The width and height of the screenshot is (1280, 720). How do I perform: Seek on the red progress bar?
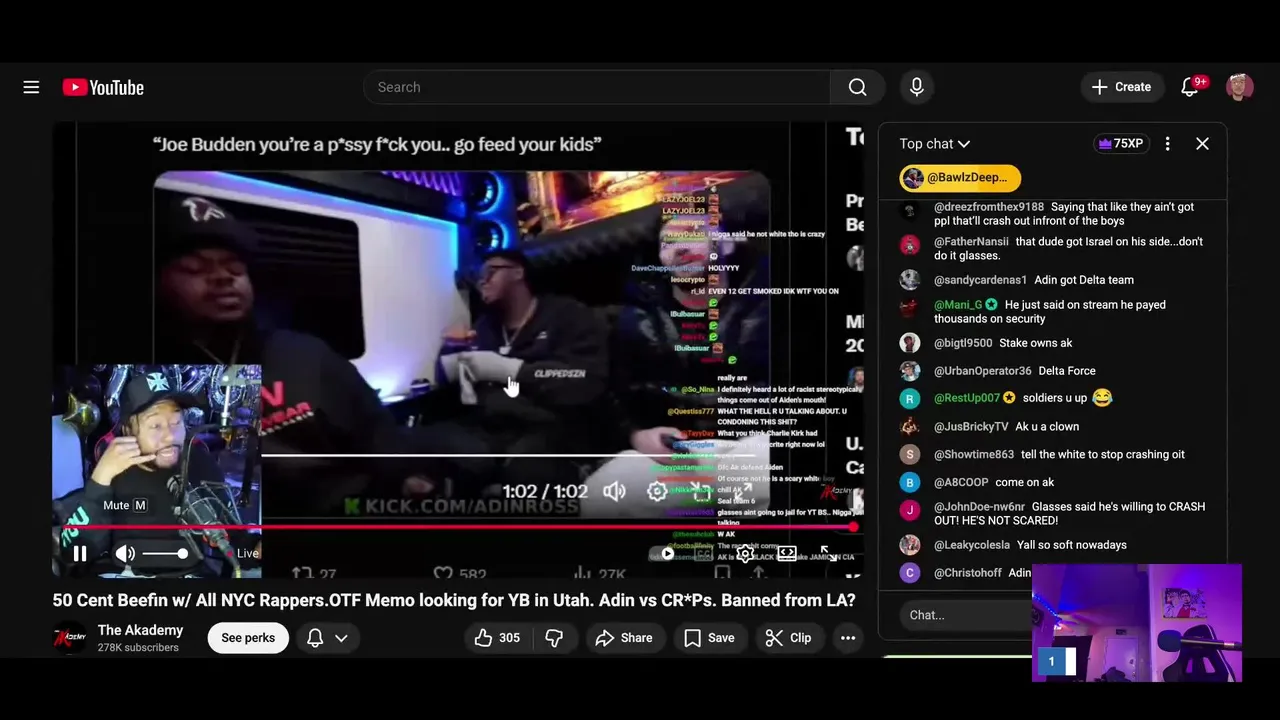click(x=460, y=526)
